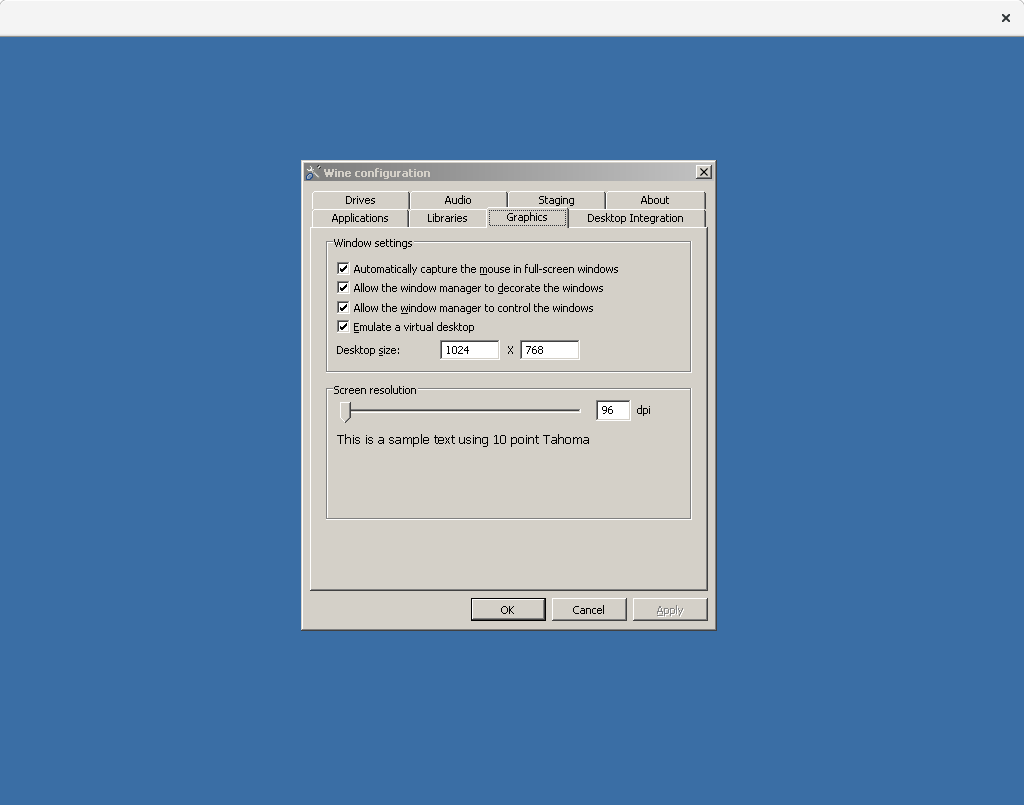The width and height of the screenshot is (1024, 805).
Task: Click the Cancel button
Action: point(588,610)
